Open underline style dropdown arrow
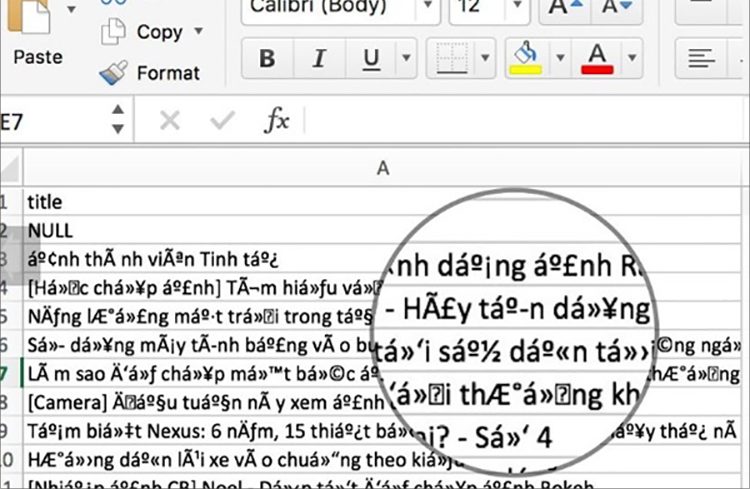The height and width of the screenshot is (489, 750). 406,58
